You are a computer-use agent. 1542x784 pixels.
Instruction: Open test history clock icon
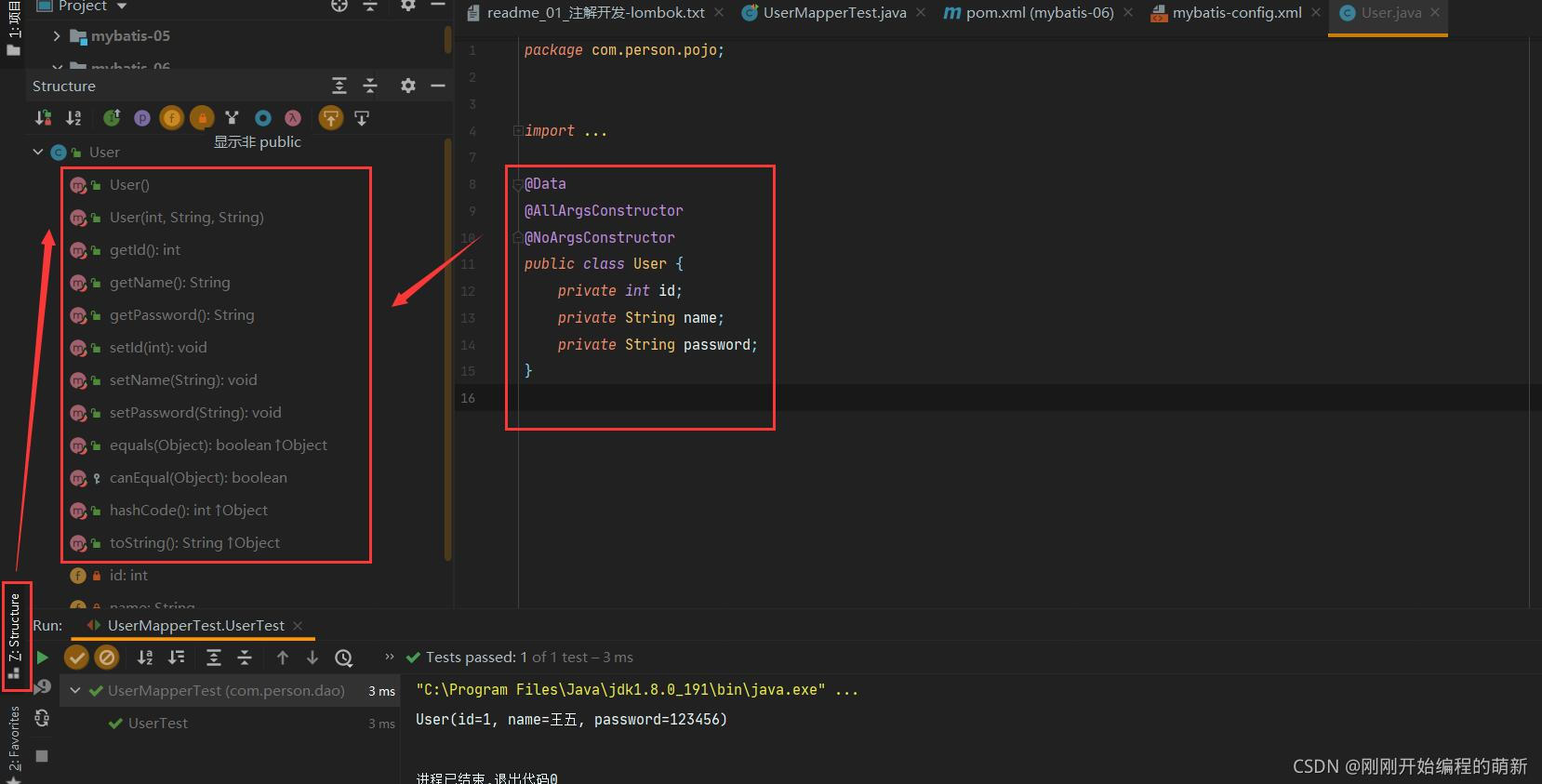click(x=344, y=658)
